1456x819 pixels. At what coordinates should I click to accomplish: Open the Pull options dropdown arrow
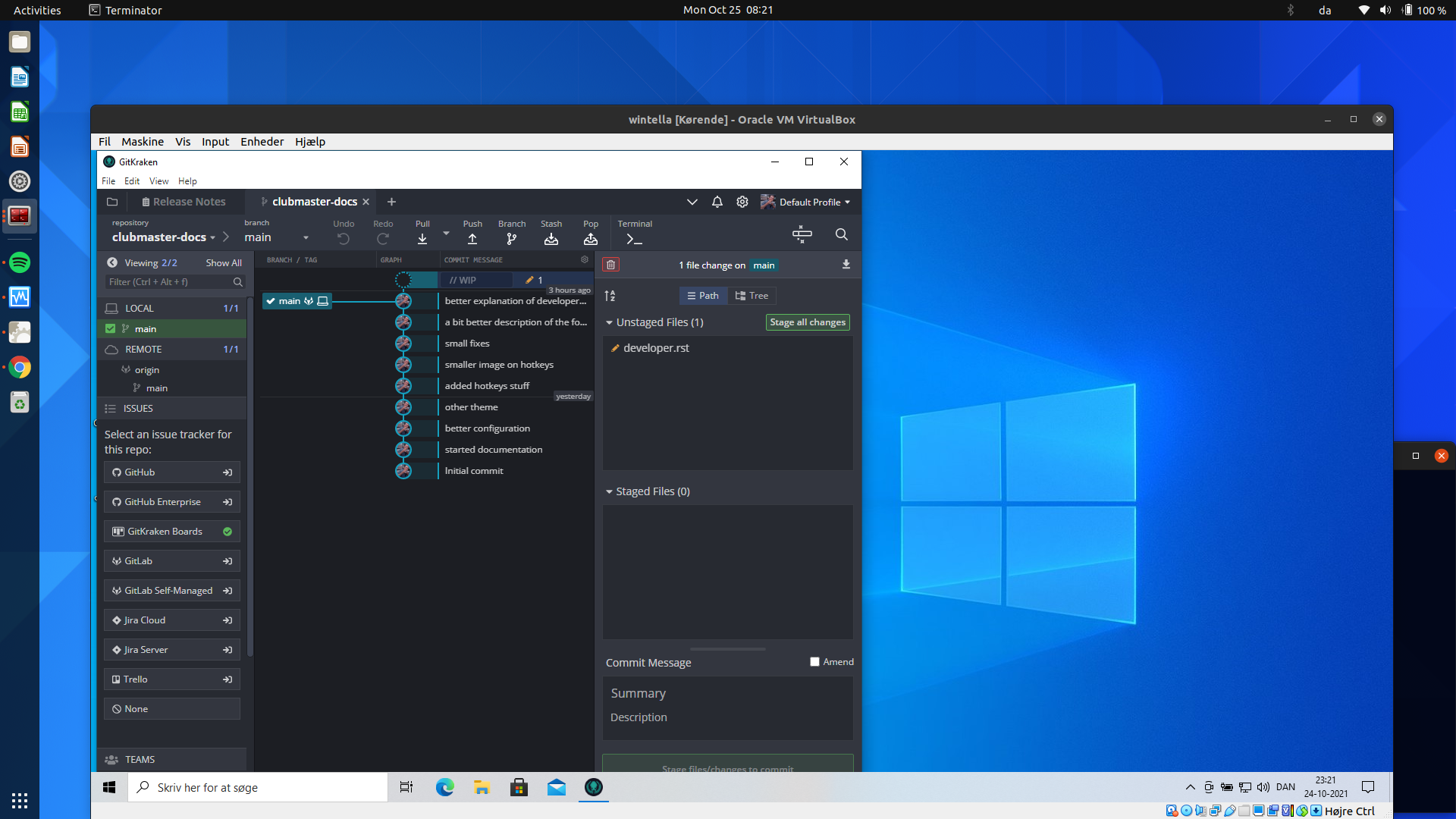tap(446, 234)
